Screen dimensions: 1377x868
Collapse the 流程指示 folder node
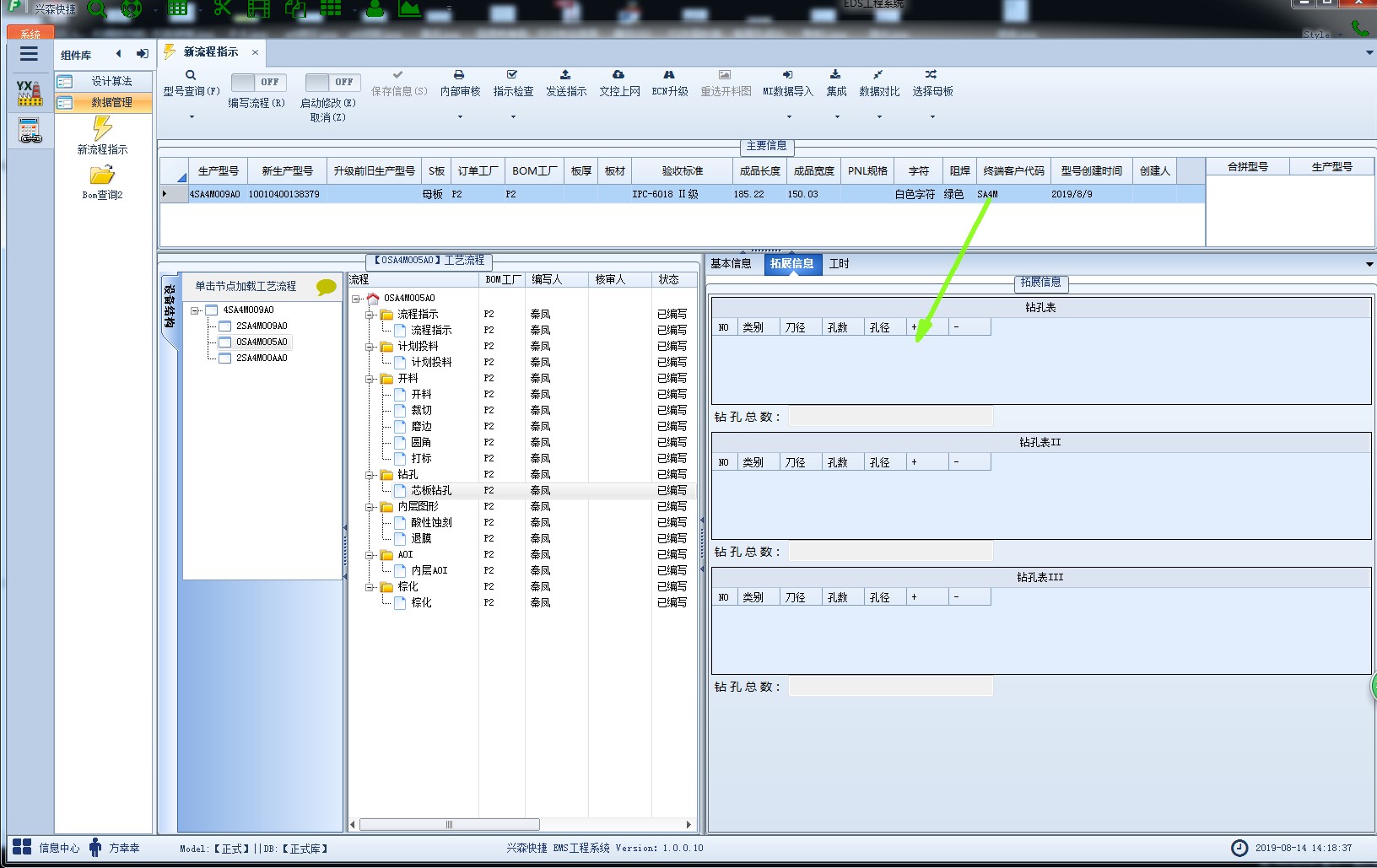click(370, 315)
